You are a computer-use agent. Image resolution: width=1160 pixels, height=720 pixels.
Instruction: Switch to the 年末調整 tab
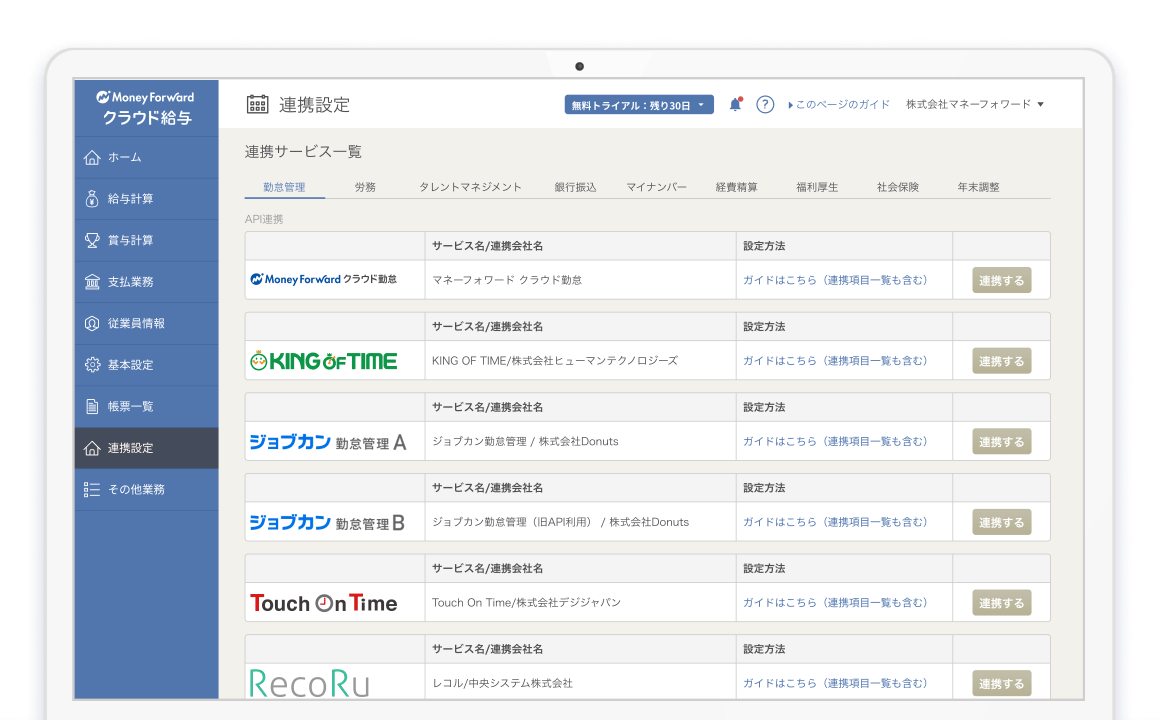point(978,187)
